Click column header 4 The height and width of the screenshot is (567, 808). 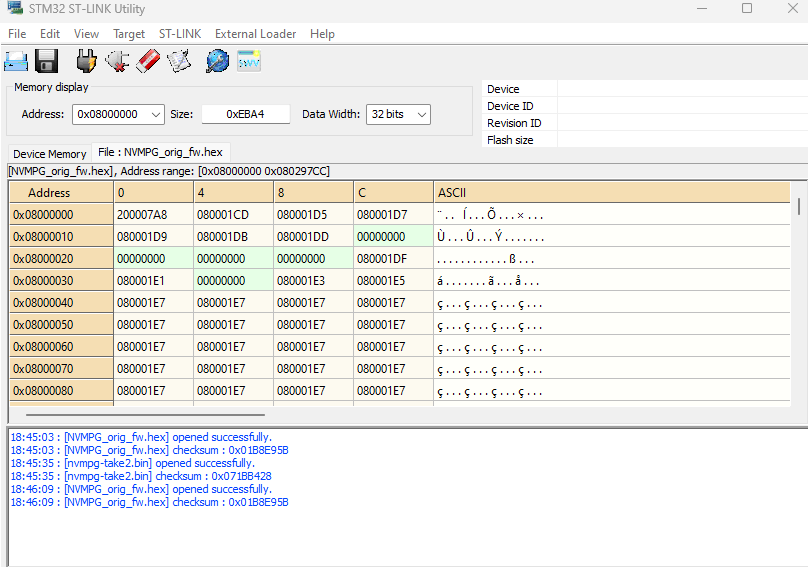coord(233,193)
